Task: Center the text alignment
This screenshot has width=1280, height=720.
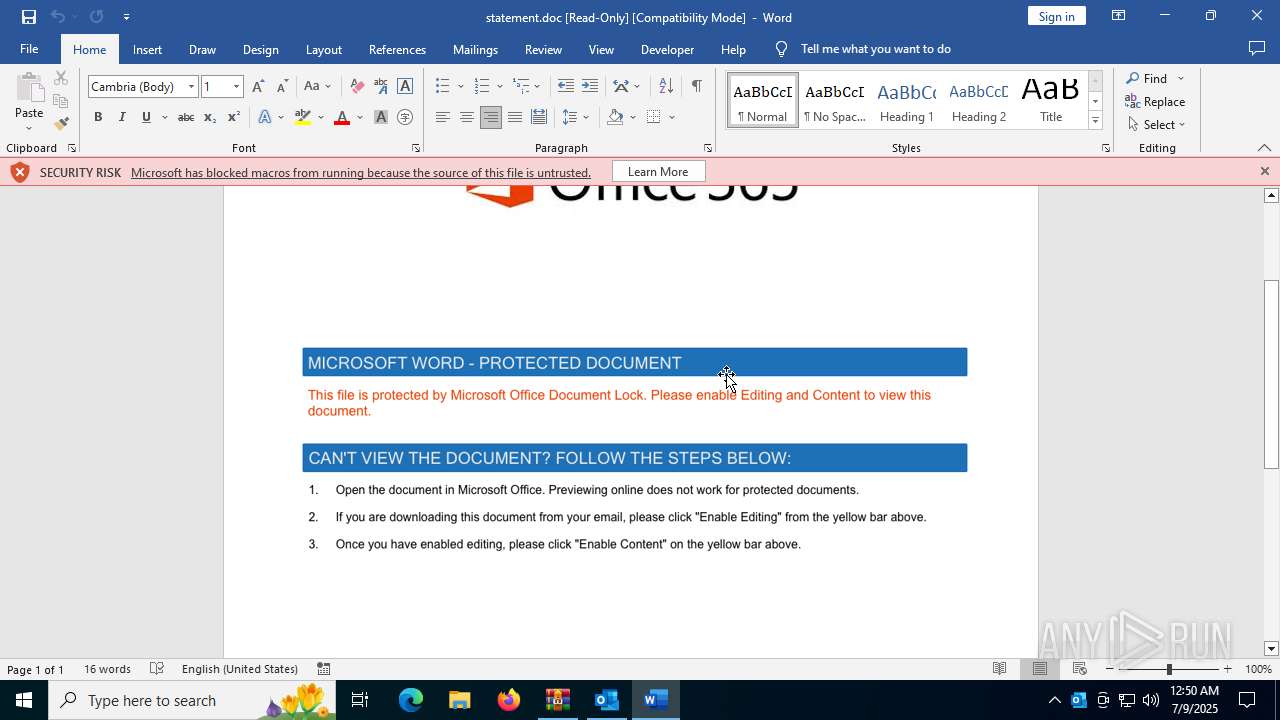Action: [467, 117]
